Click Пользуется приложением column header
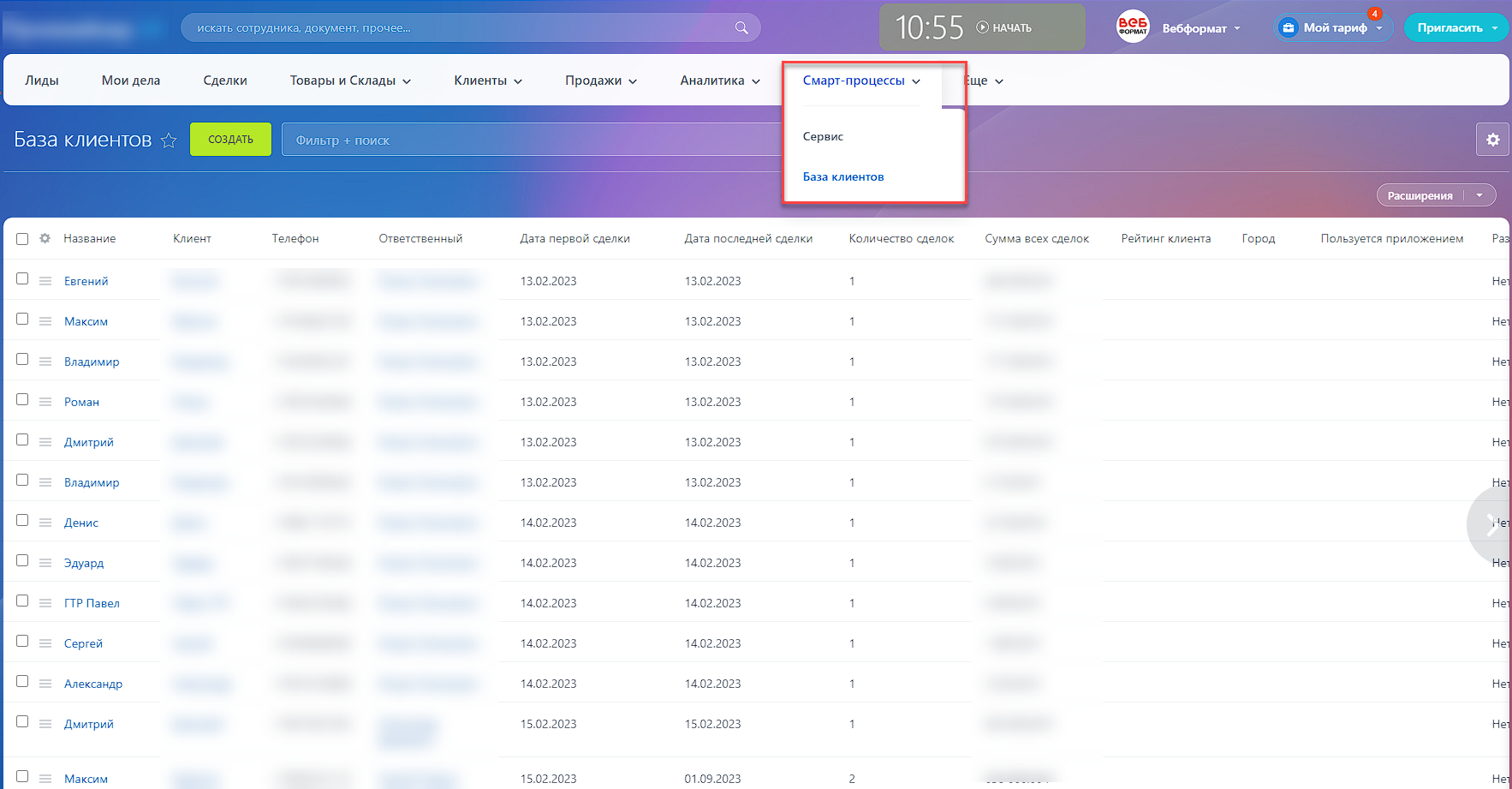Image resolution: width=1512 pixels, height=789 pixels. [x=1392, y=238]
